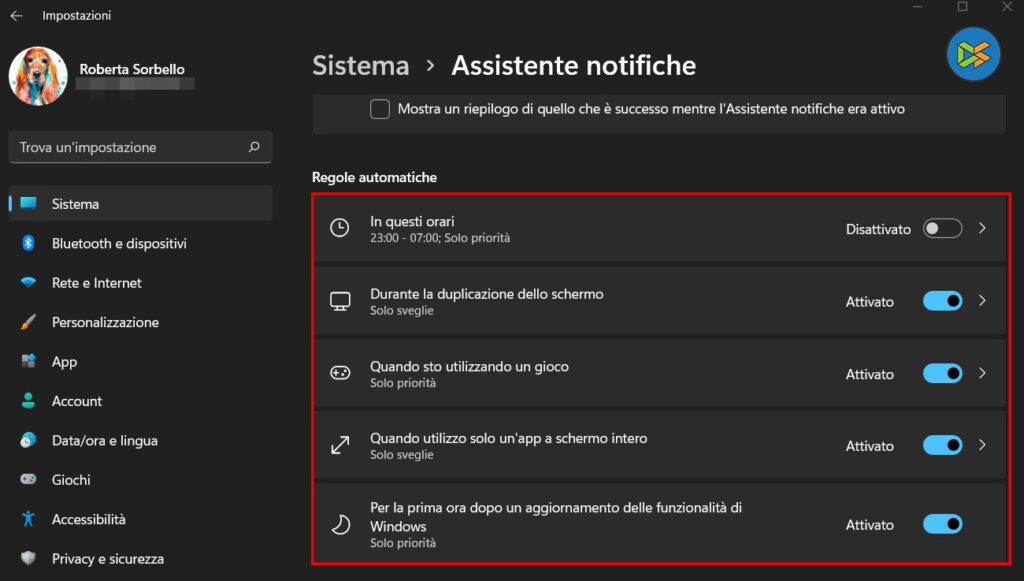
Task: Click the Accessibilità figure icon
Action: point(28,519)
